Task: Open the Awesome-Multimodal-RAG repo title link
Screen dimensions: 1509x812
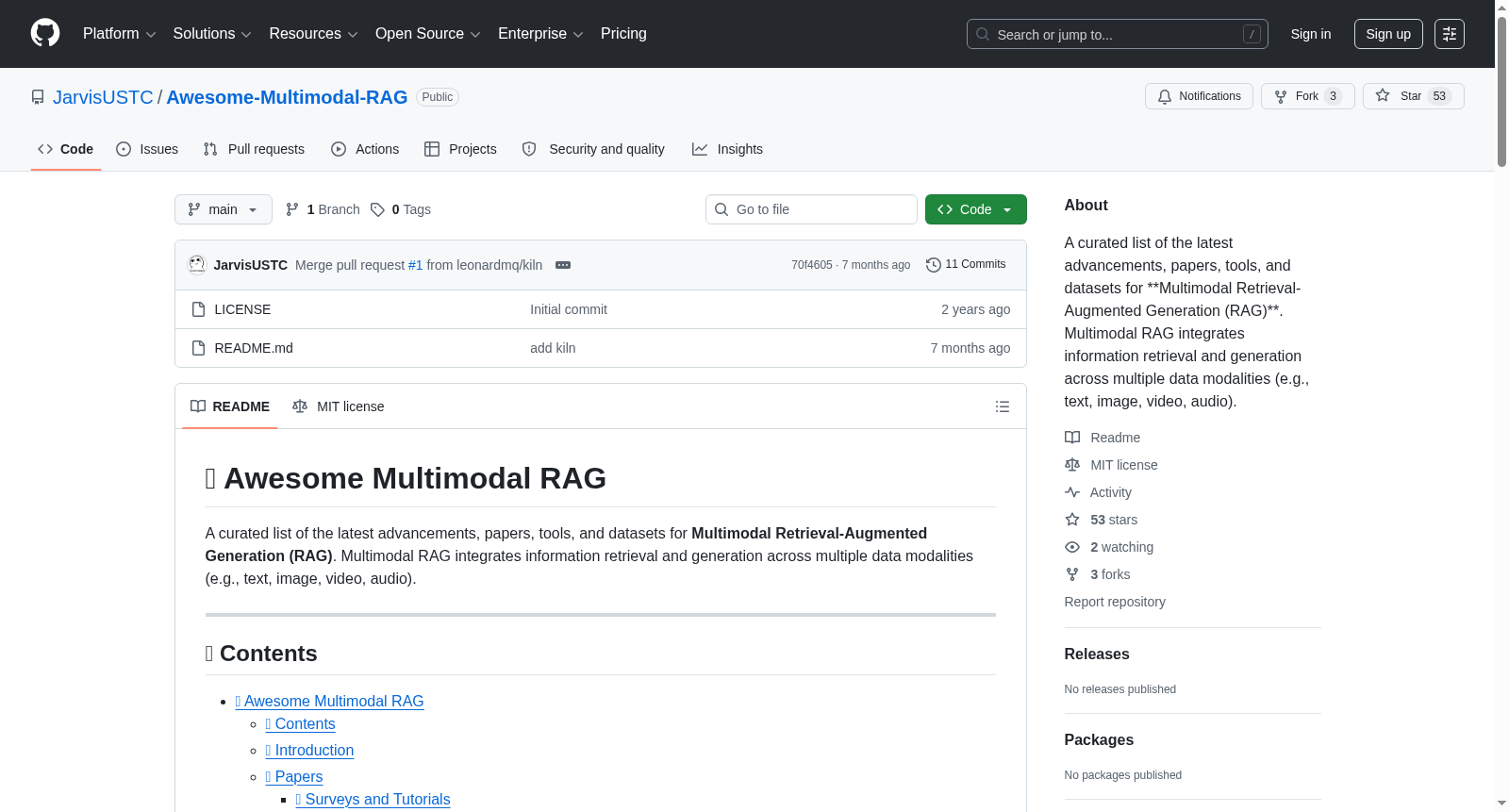Action: [287, 97]
